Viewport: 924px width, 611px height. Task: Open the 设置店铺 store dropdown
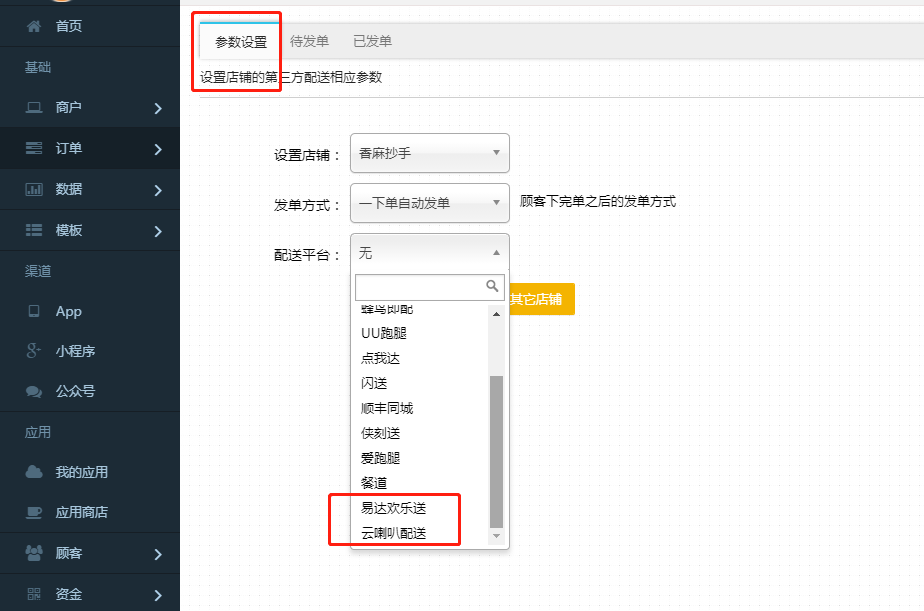coord(429,153)
